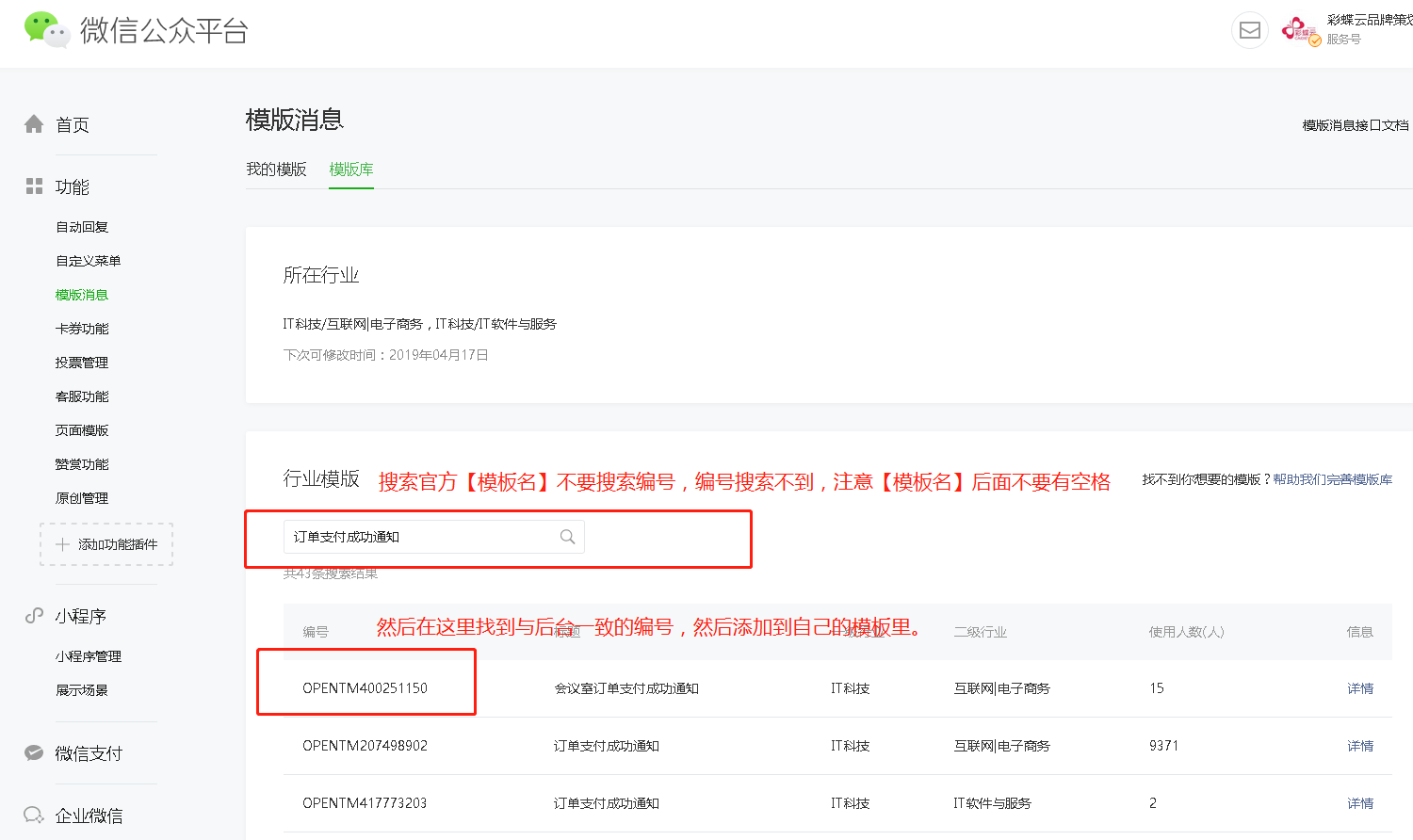This screenshot has height=840, width=1413.
Task: Open 微信支付 section in sidebar
Action: point(89,753)
